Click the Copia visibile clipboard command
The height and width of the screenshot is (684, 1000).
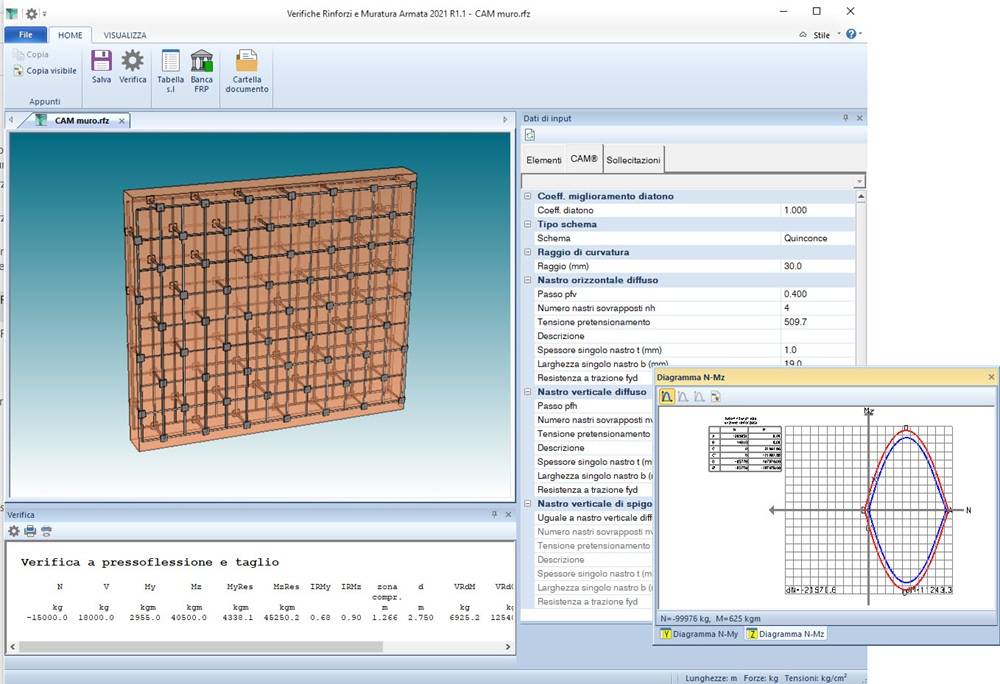(45, 71)
